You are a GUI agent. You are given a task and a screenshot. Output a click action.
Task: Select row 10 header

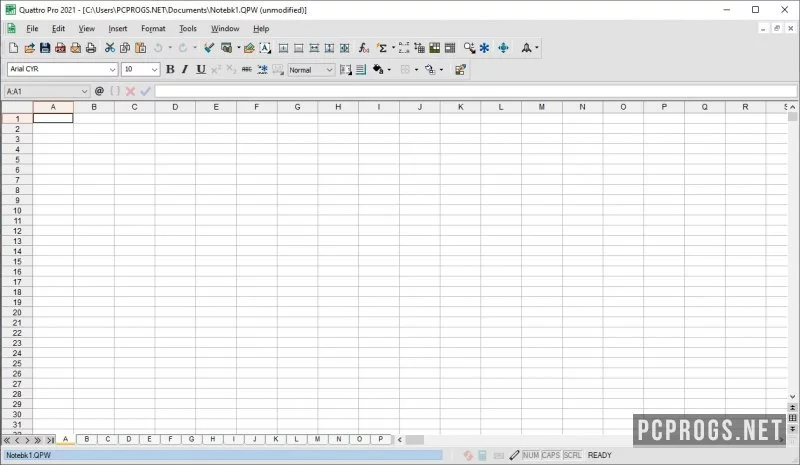click(17, 210)
